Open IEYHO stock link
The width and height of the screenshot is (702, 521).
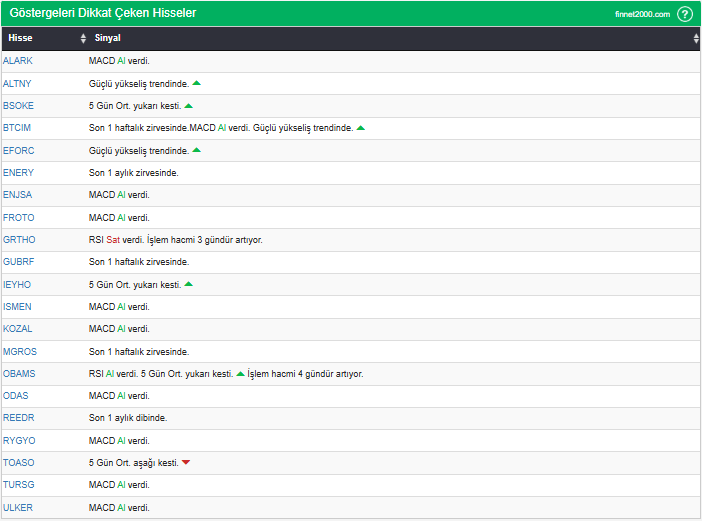point(17,285)
